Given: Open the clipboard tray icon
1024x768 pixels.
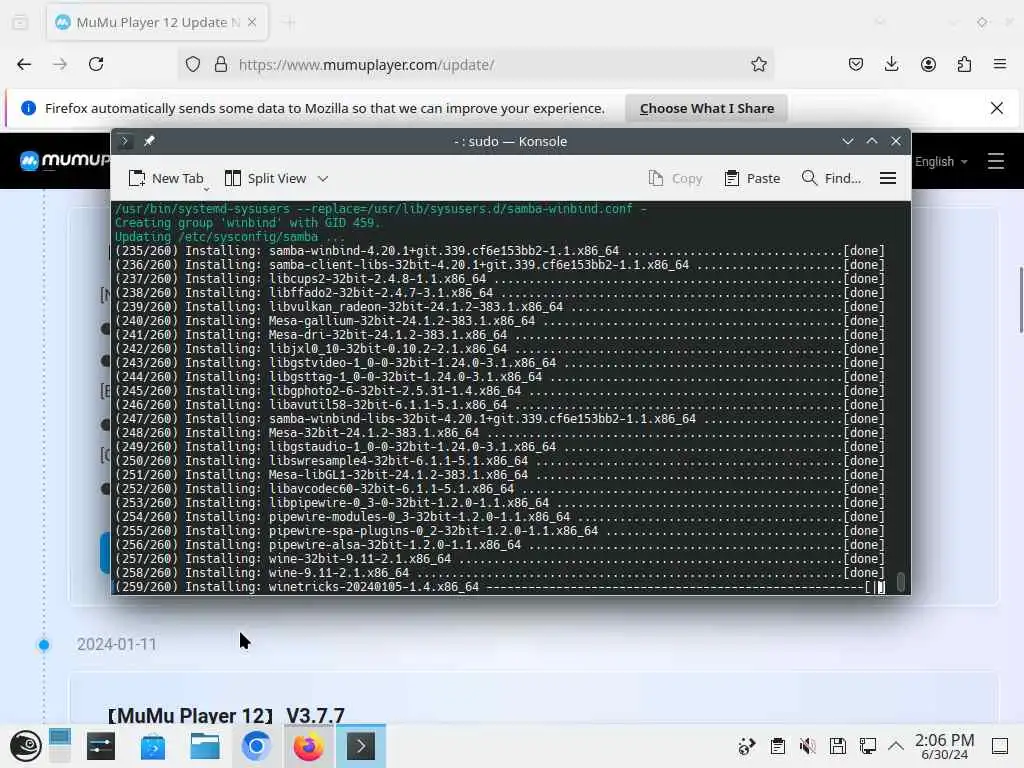Looking at the screenshot, I should click(x=778, y=746).
